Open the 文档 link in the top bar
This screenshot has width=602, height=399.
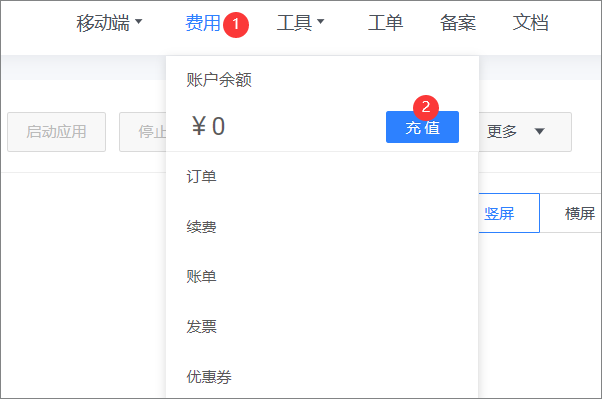pos(530,23)
